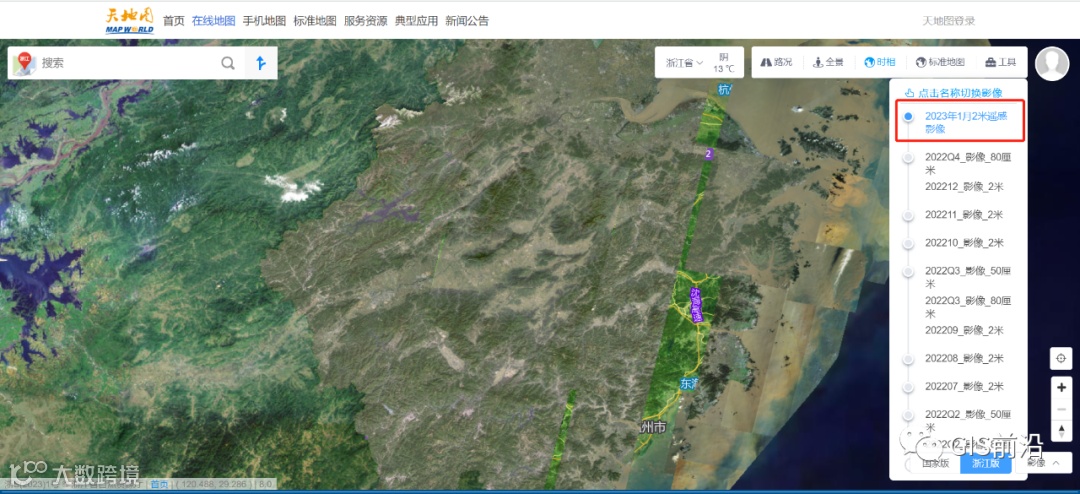
Task: Toggle the 路况 traffic layer
Action: [776, 62]
